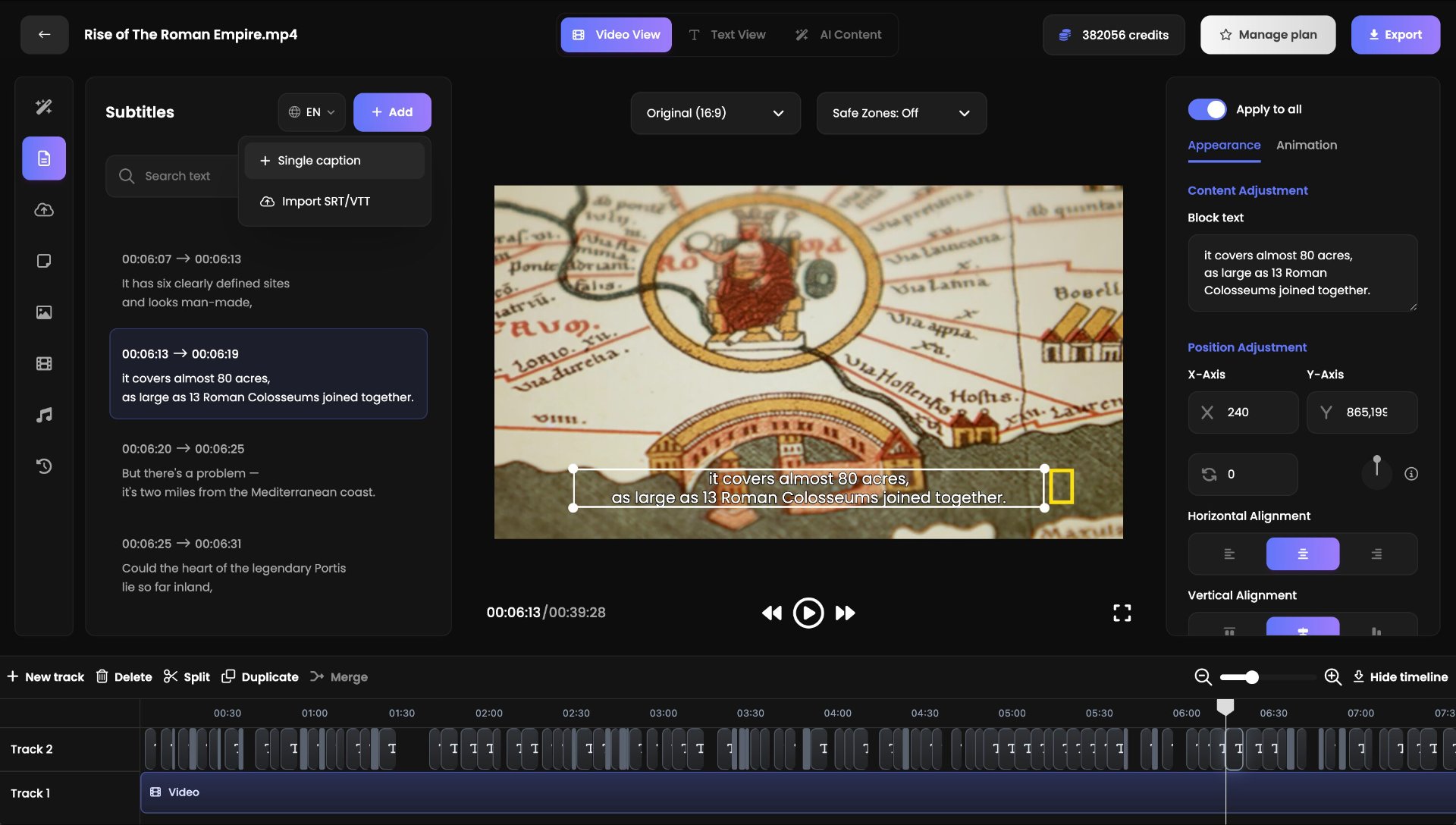
Task: Open the cloud upload sidebar icon
Action: click(44, 210)
